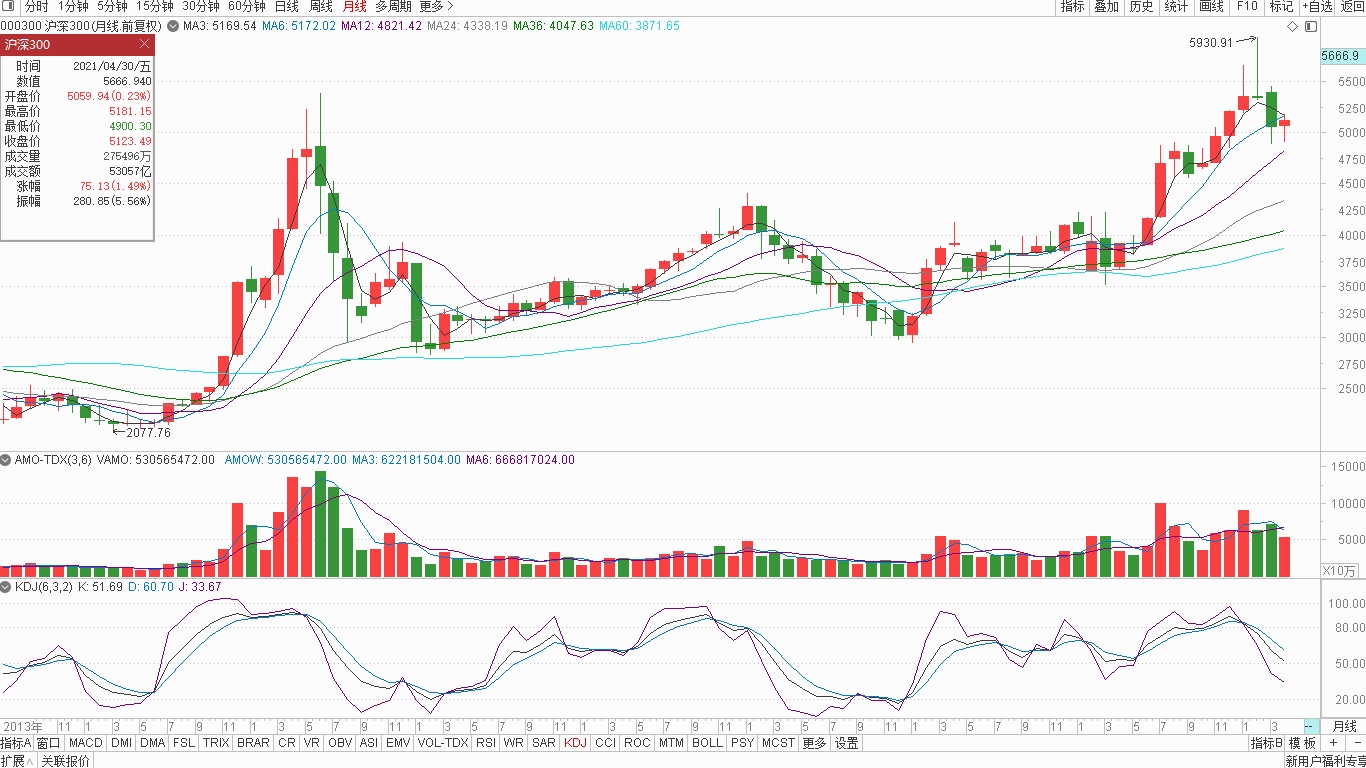Switch sub-chart to DMA indicator

click(x=152, y=743)
